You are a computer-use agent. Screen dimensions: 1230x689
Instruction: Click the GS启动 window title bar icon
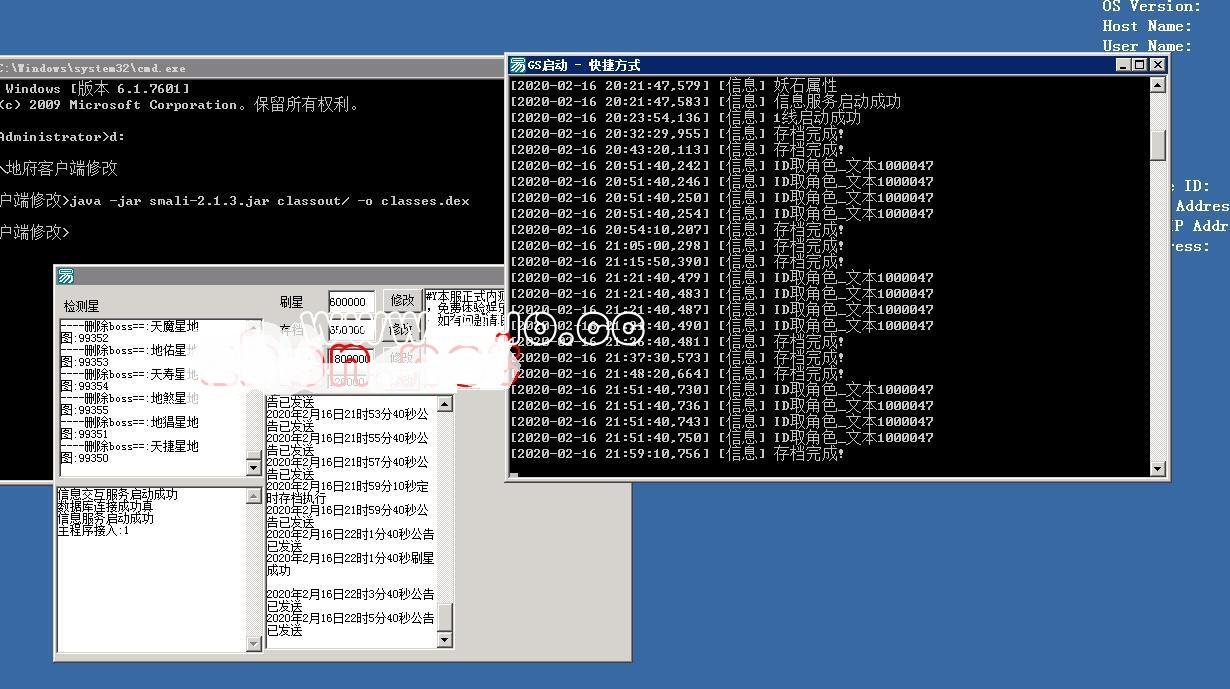tap(517, 65)
